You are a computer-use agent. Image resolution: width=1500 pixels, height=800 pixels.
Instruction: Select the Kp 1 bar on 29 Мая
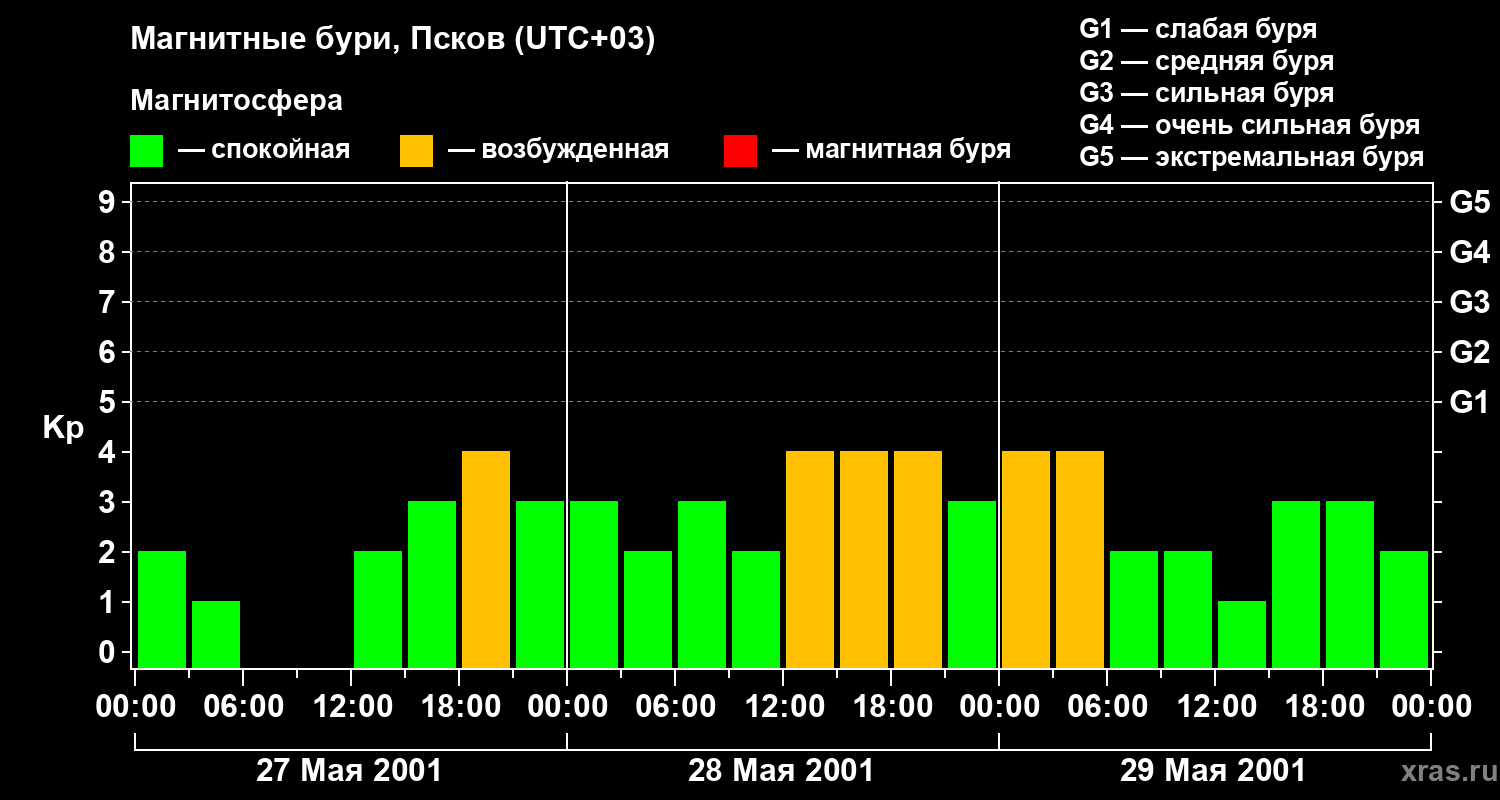(1242, 633)
